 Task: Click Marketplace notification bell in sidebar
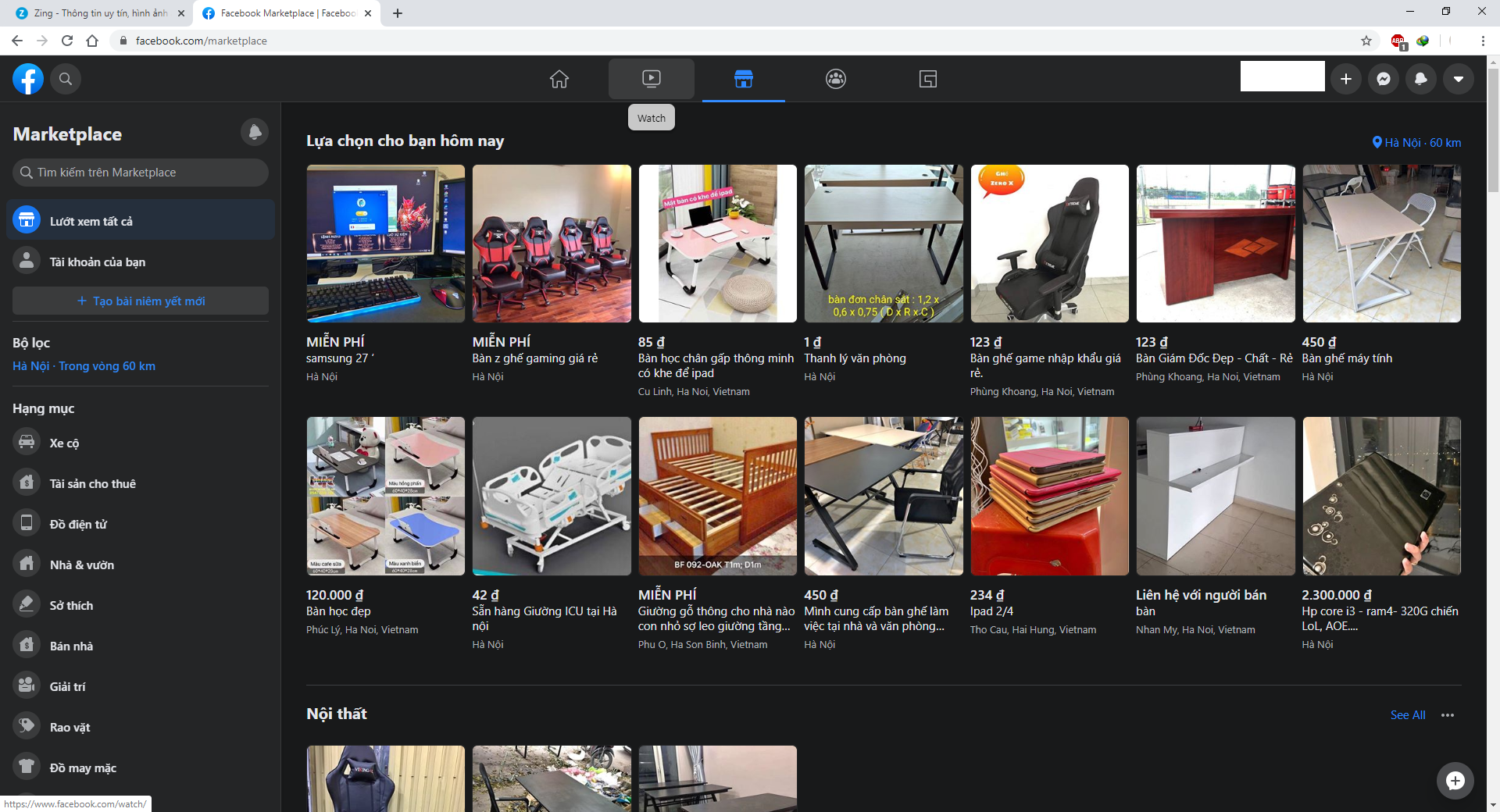click(255, 133)
